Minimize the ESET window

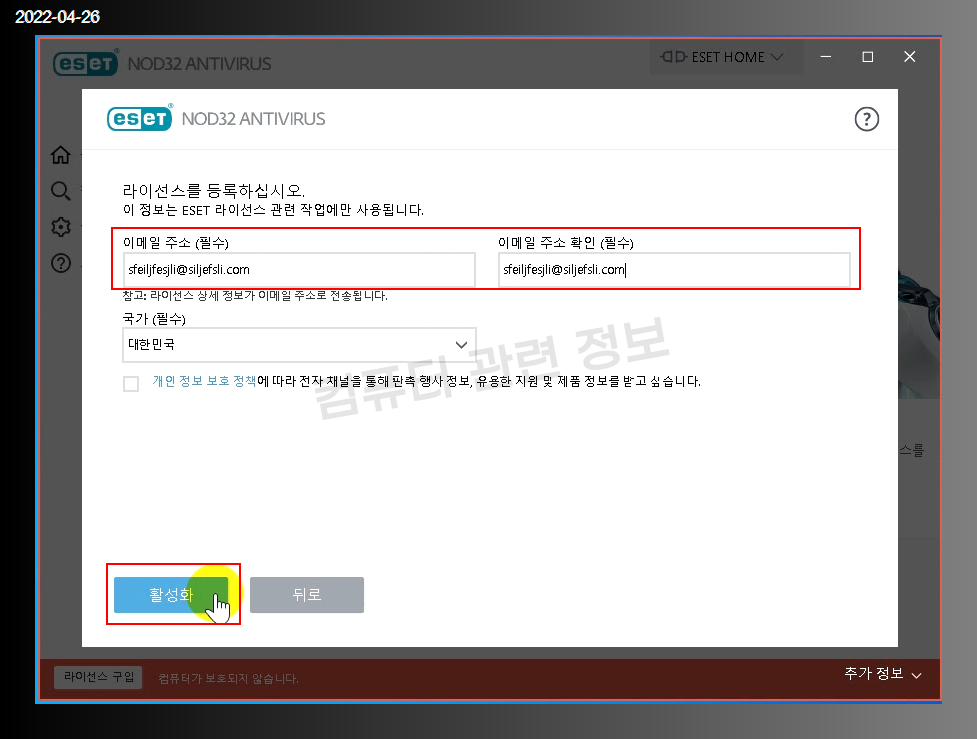pyautogui.click(x=826, y=57)
